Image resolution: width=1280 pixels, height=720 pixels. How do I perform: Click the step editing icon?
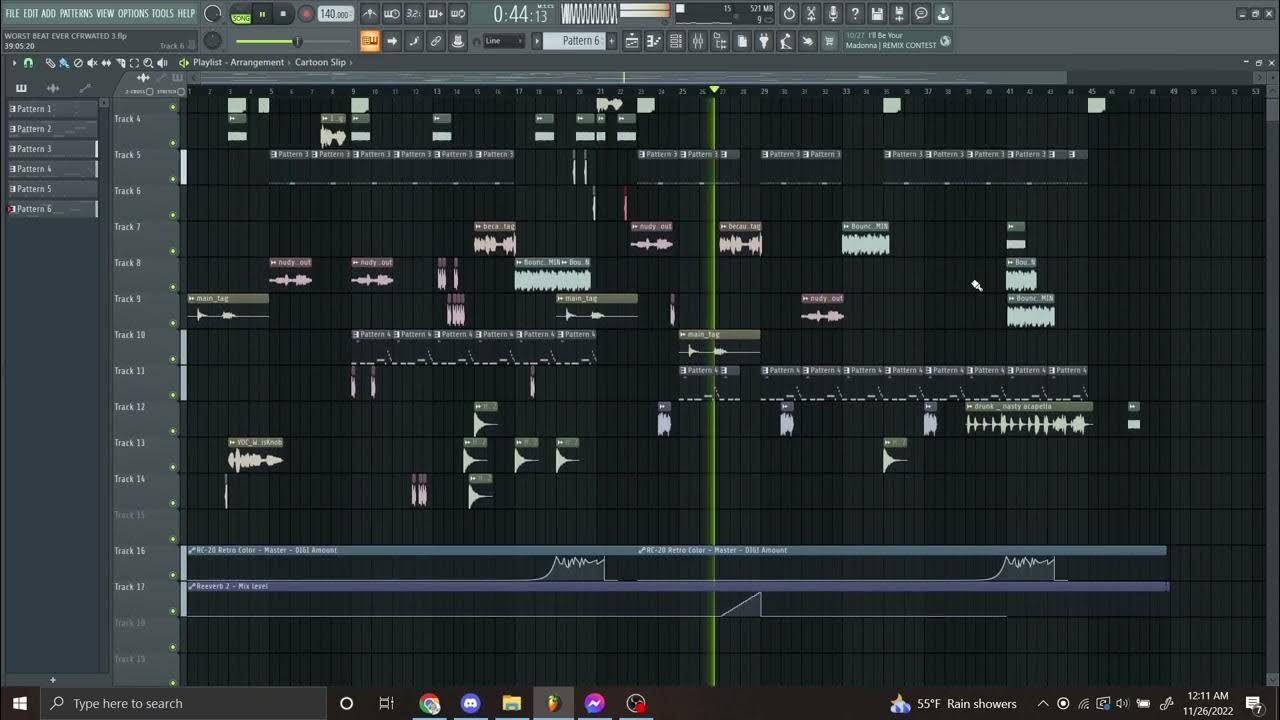(414, 41)
